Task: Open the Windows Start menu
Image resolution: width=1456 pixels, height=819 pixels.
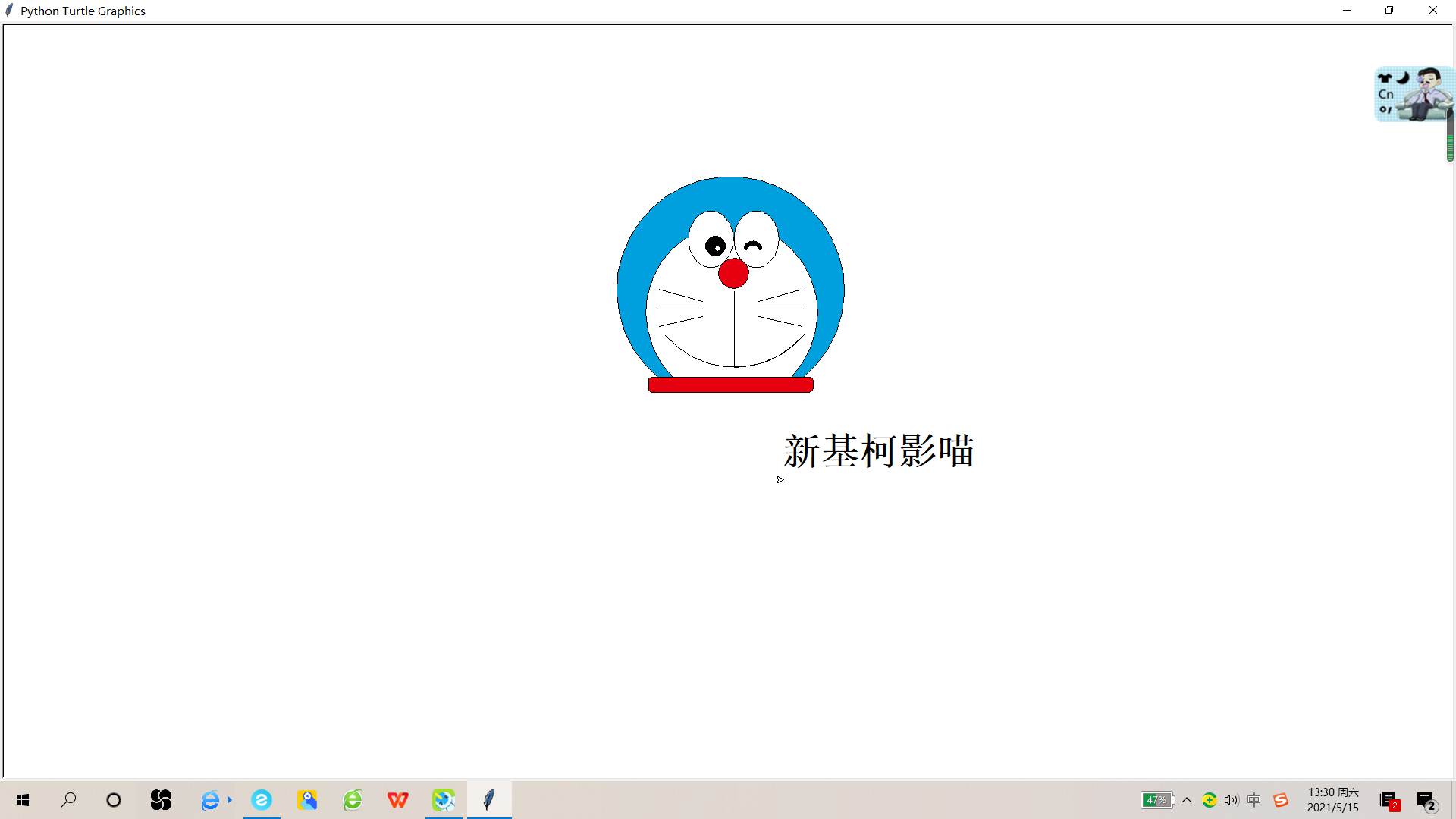Action: click(x=23, y=800)
